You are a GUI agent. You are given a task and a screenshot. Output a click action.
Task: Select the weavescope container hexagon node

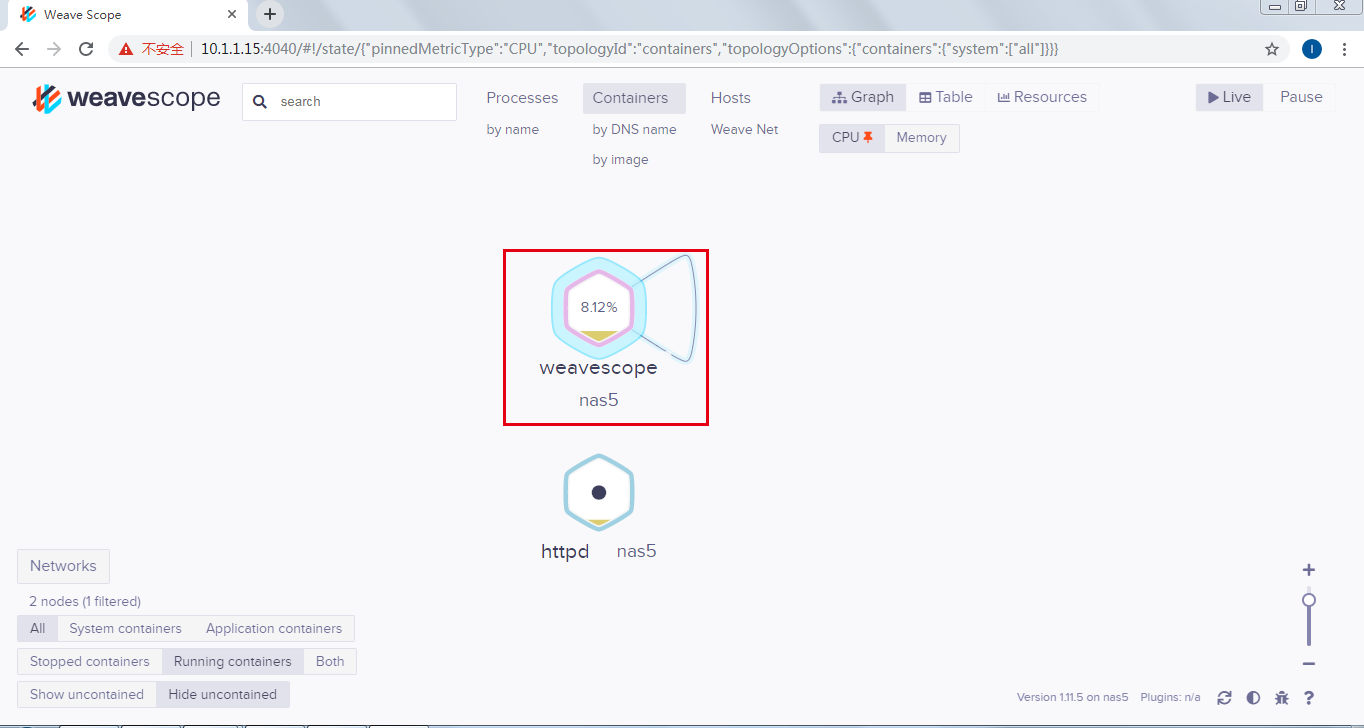tap(599, 308)
